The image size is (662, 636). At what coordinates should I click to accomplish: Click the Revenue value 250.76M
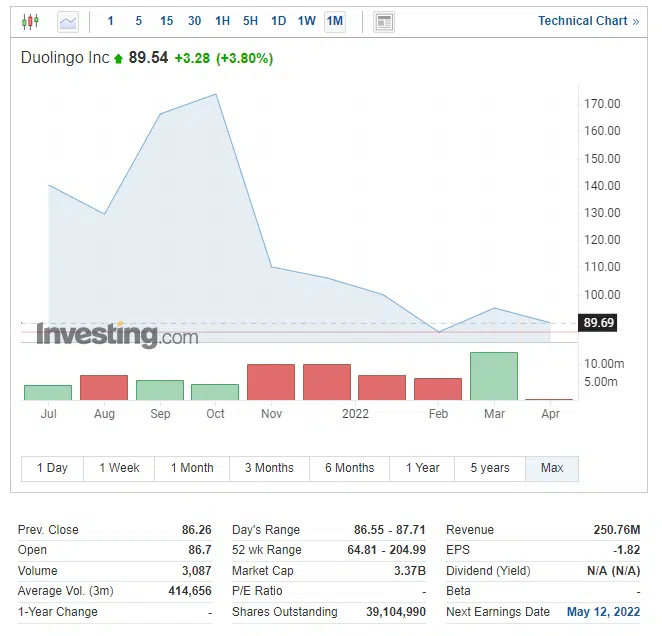click(x=617, y=530)
